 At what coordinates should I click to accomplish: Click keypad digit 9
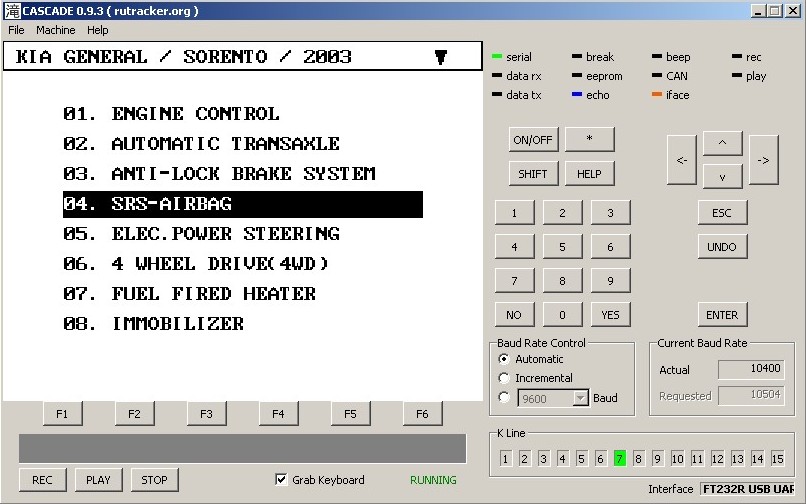tap(610, 281)
